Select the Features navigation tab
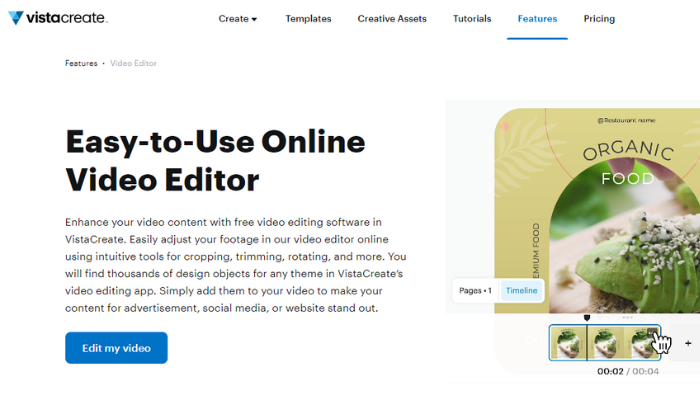The width and height of the screenshot is (700, 400). (537, 19)
